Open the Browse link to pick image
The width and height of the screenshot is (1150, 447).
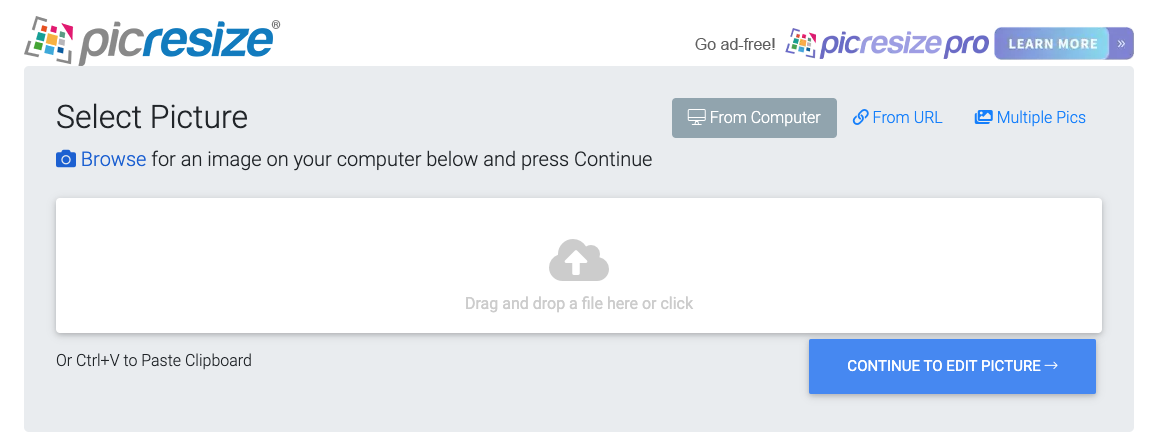click(x=113, y=159)
